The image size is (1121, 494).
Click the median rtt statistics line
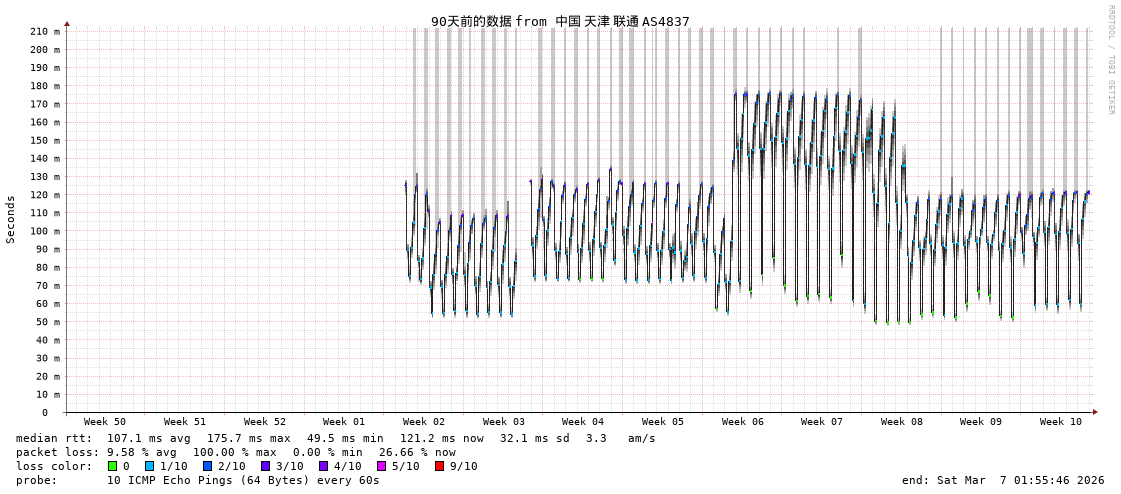[x=335, y=438]
